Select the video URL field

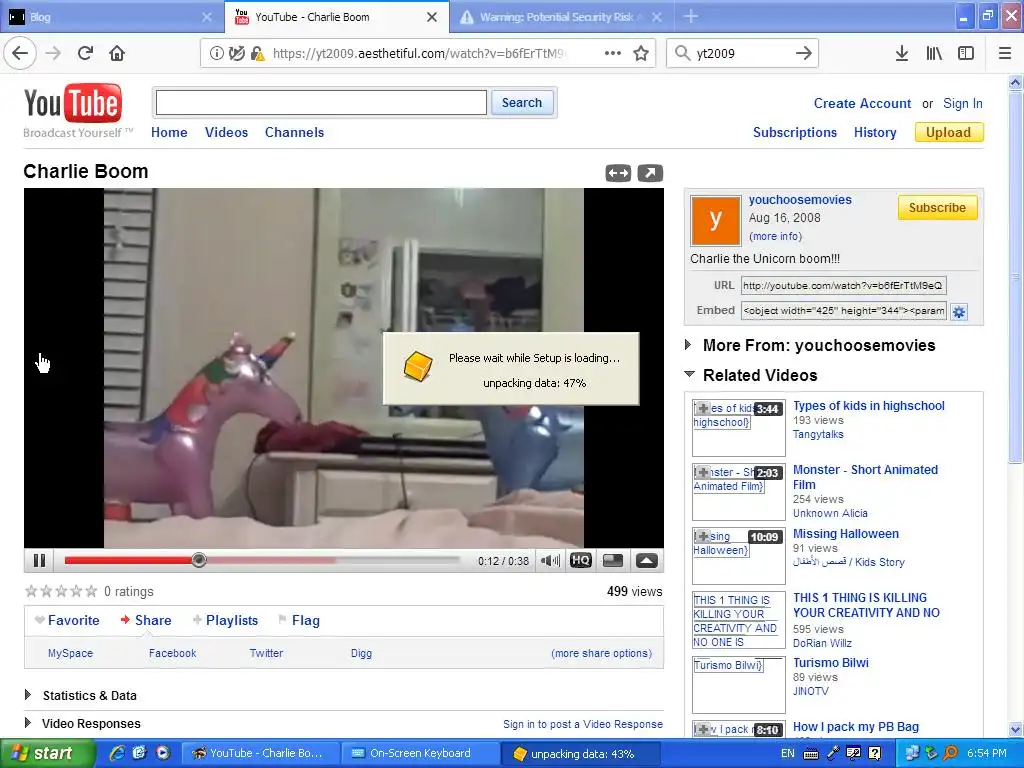(x=843, y=285)
